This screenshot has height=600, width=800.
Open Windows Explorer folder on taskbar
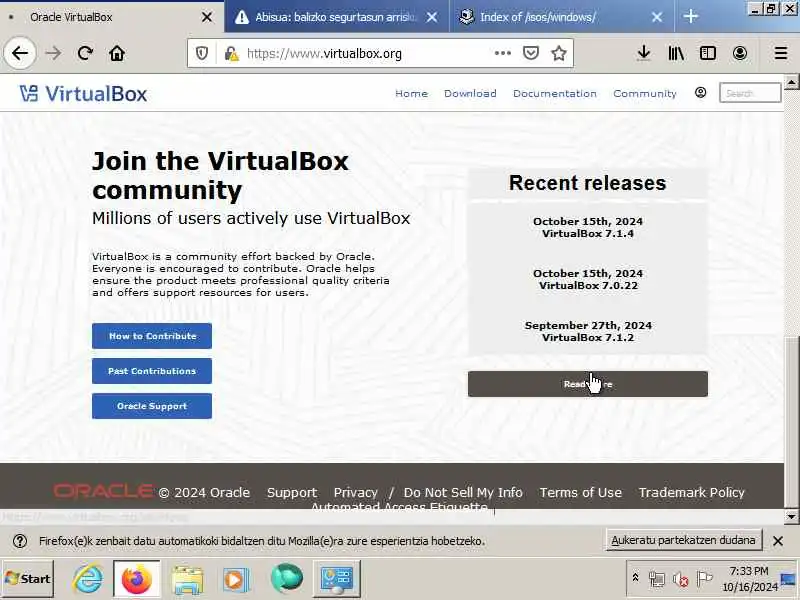(x=187, y=579)
